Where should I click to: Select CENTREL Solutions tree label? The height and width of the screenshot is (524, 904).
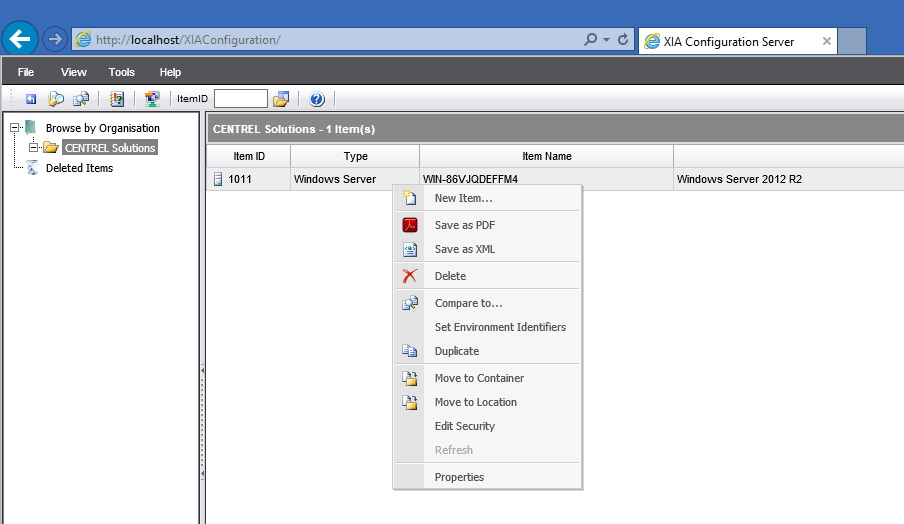coord(110,148)
